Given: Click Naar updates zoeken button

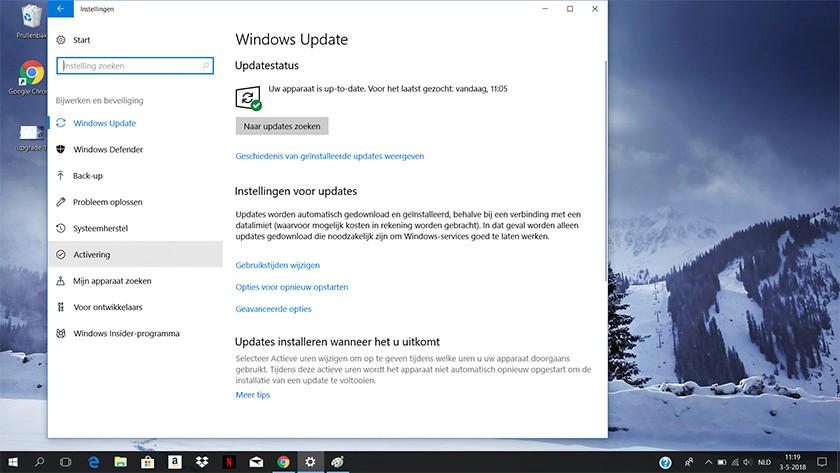Looking at the screenshot, I should click(282, 126).
